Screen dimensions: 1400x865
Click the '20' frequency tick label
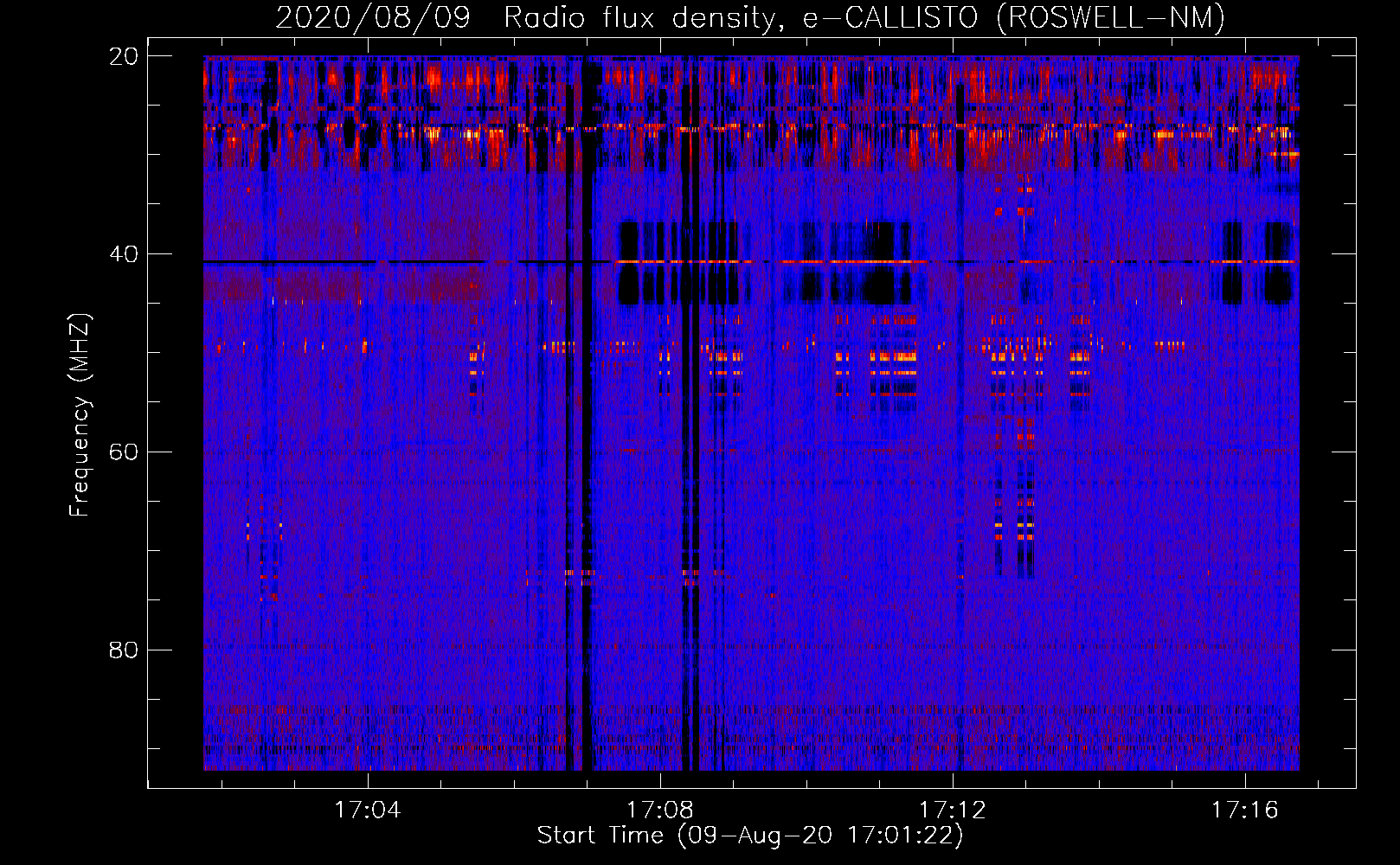click(x=124, y=56)
